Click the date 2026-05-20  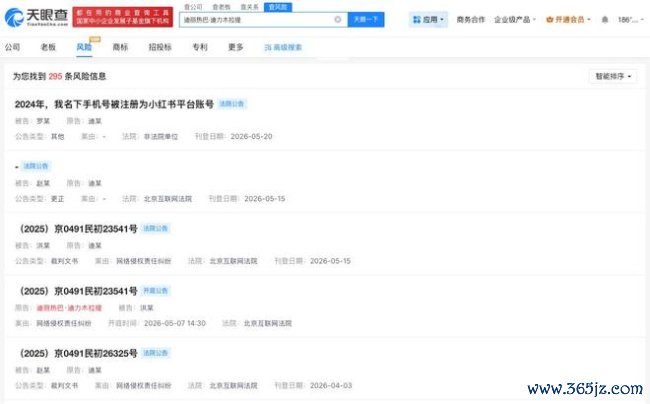point(251,136)
